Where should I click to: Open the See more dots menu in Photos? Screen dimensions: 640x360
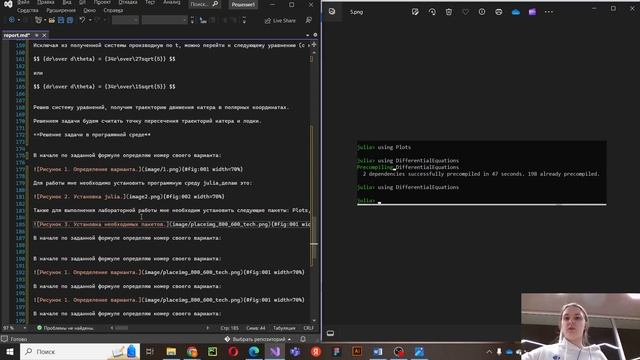tap(549, 12)
